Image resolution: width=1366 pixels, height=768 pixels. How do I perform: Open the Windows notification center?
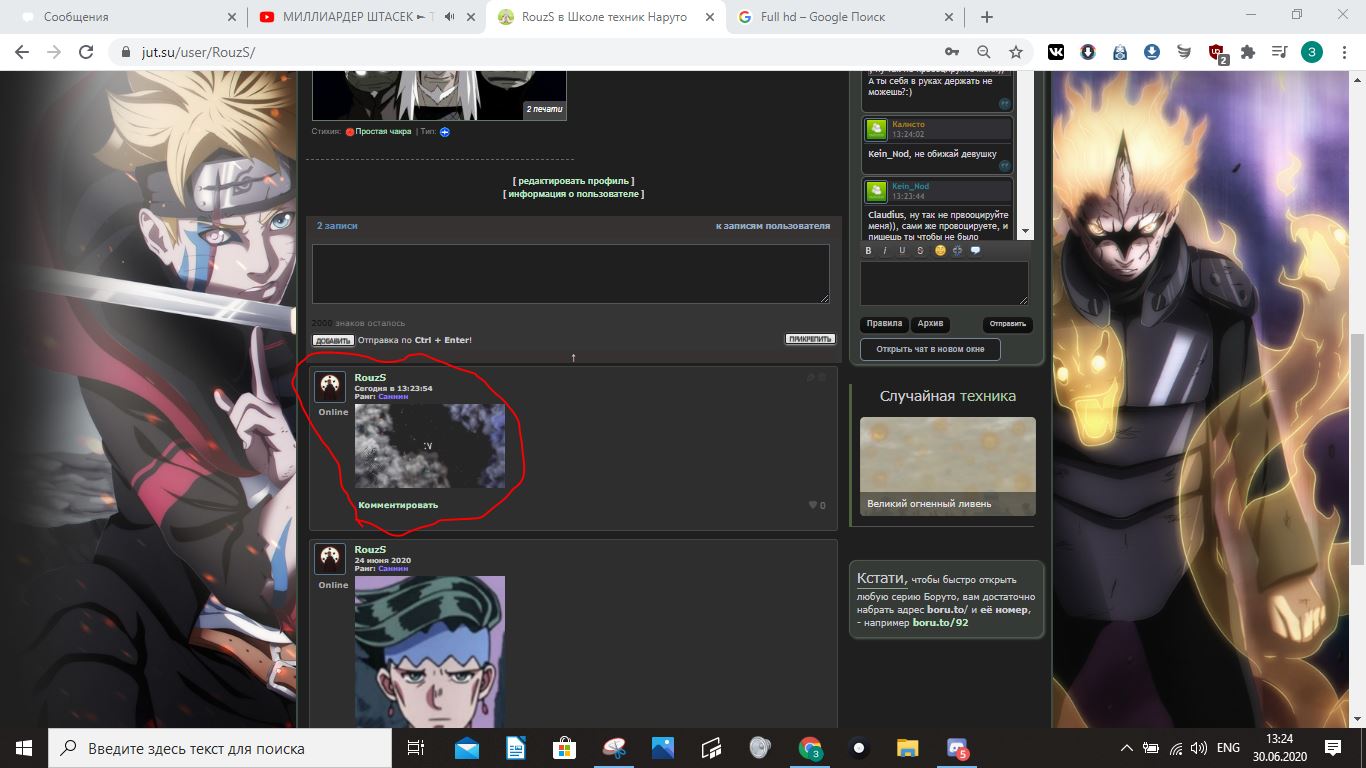pos(1333,748)
